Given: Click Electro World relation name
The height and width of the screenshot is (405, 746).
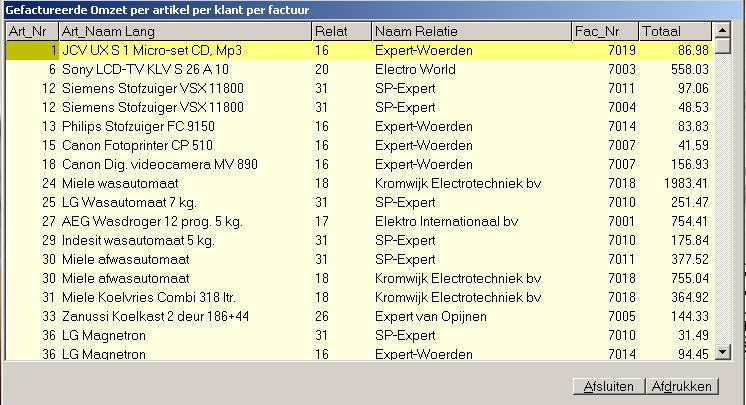Looking at the screenshot, I should [x=415, y=69].
